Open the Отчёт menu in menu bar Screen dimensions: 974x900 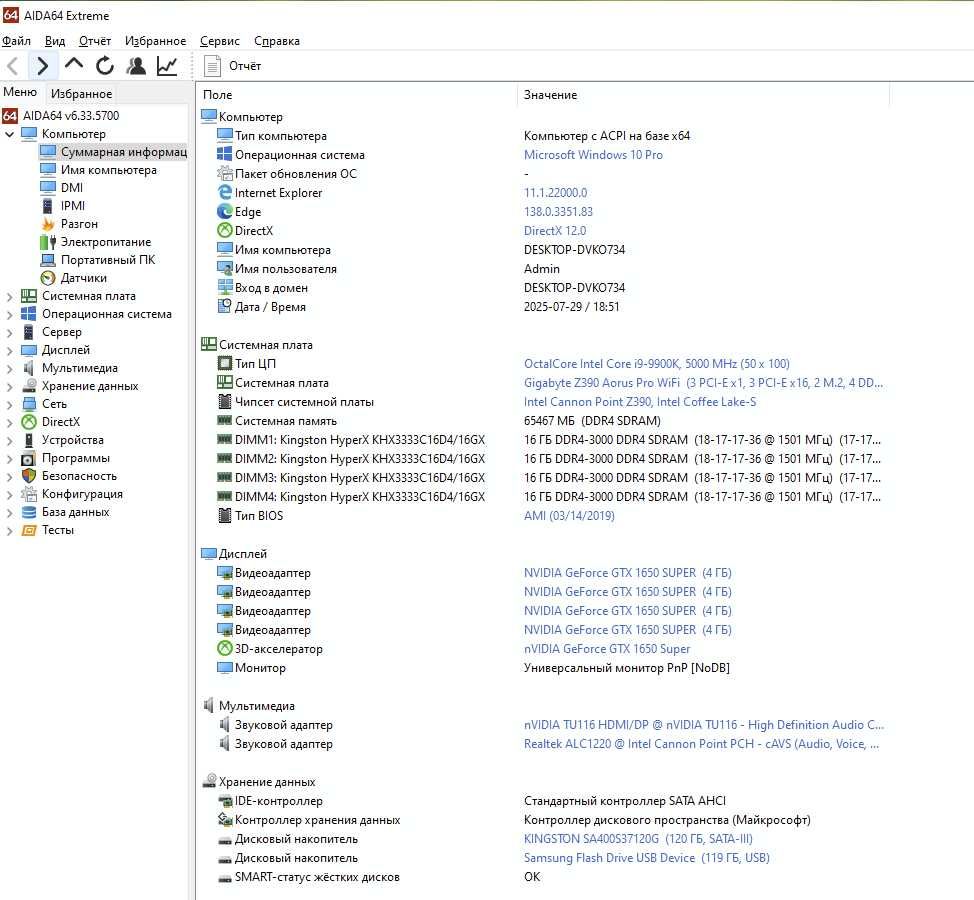coord(94,41)
